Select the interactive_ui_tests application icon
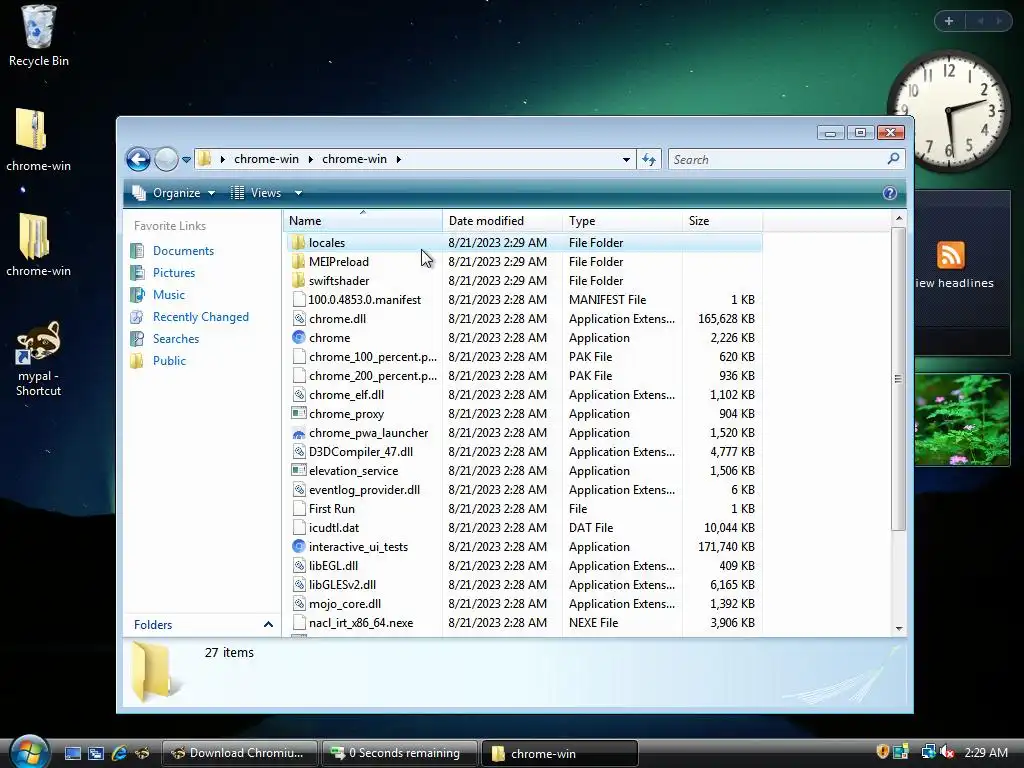 point(298,547)
